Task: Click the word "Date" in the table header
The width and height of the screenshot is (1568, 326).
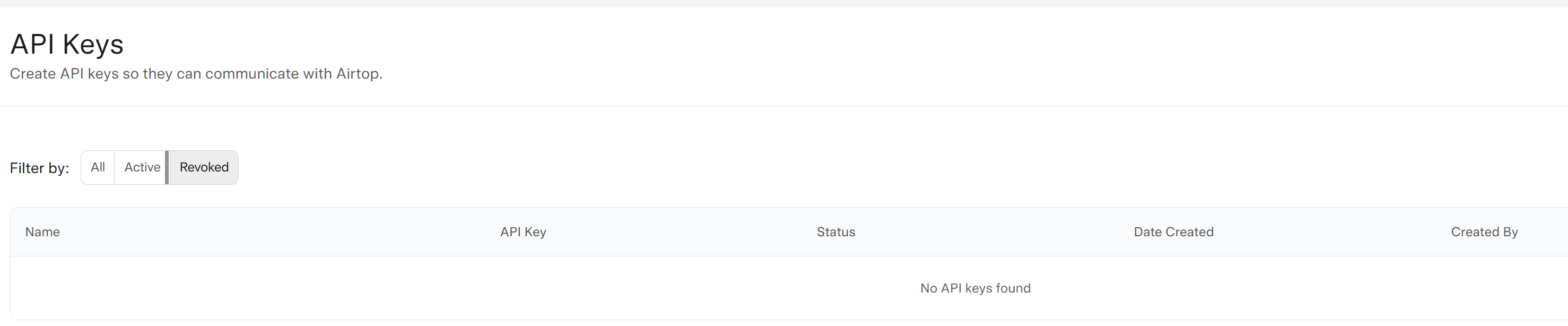Action: click(1147, 232)
